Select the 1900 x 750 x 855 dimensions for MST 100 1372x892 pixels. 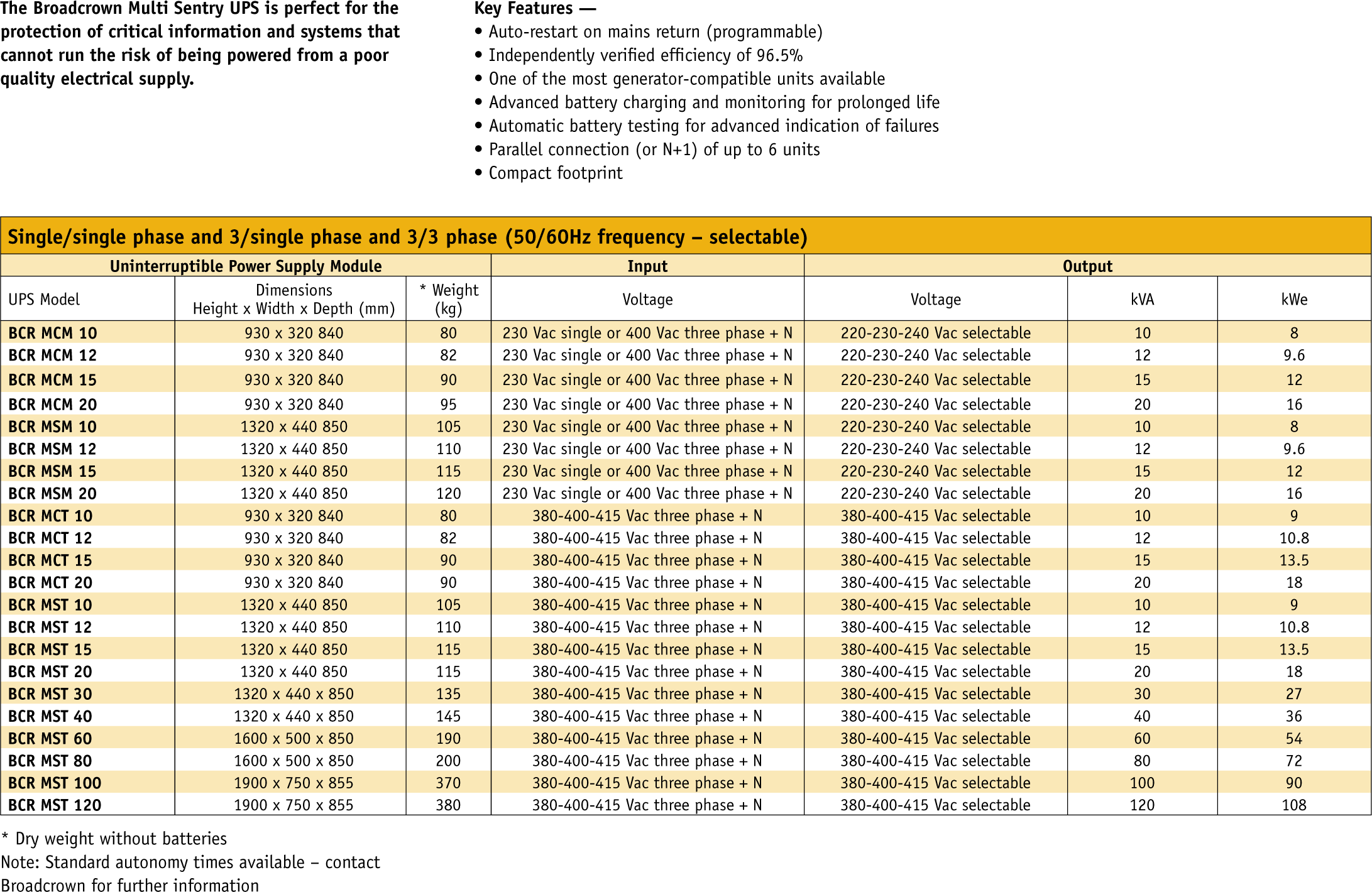(x=294, y=783)
